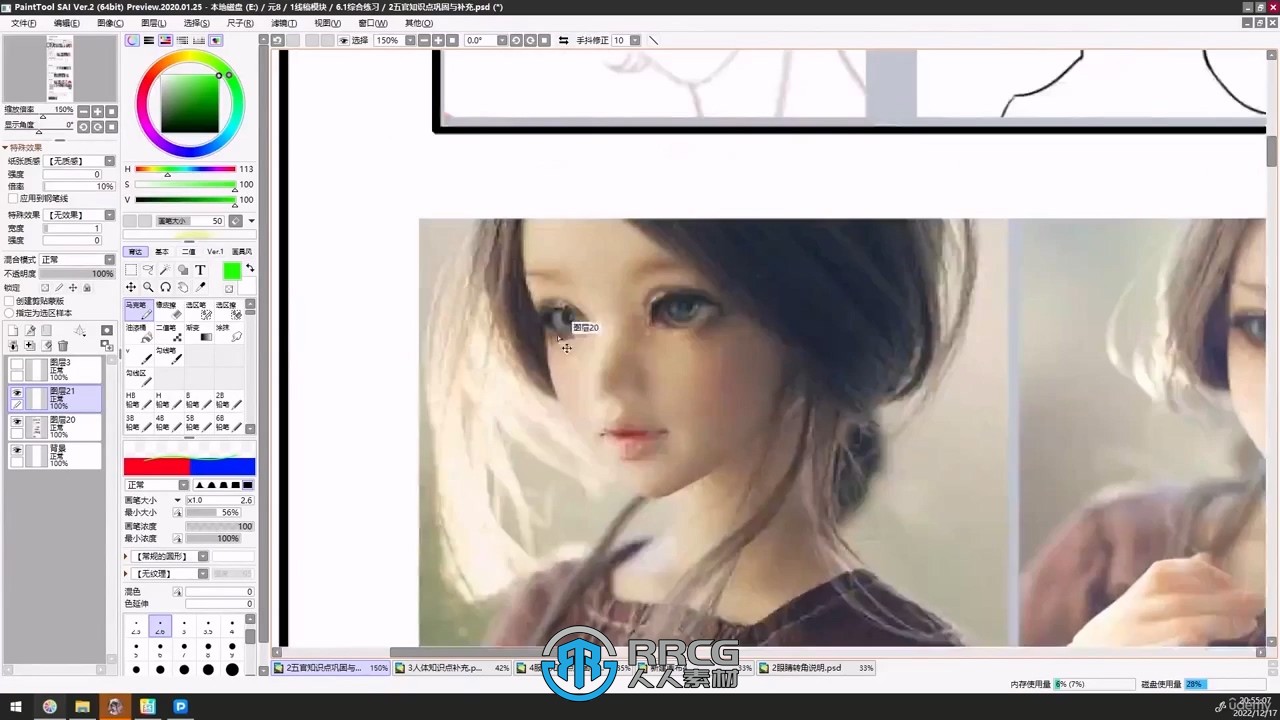Select 指定为选区样本 selection source option

pos(10,313)
